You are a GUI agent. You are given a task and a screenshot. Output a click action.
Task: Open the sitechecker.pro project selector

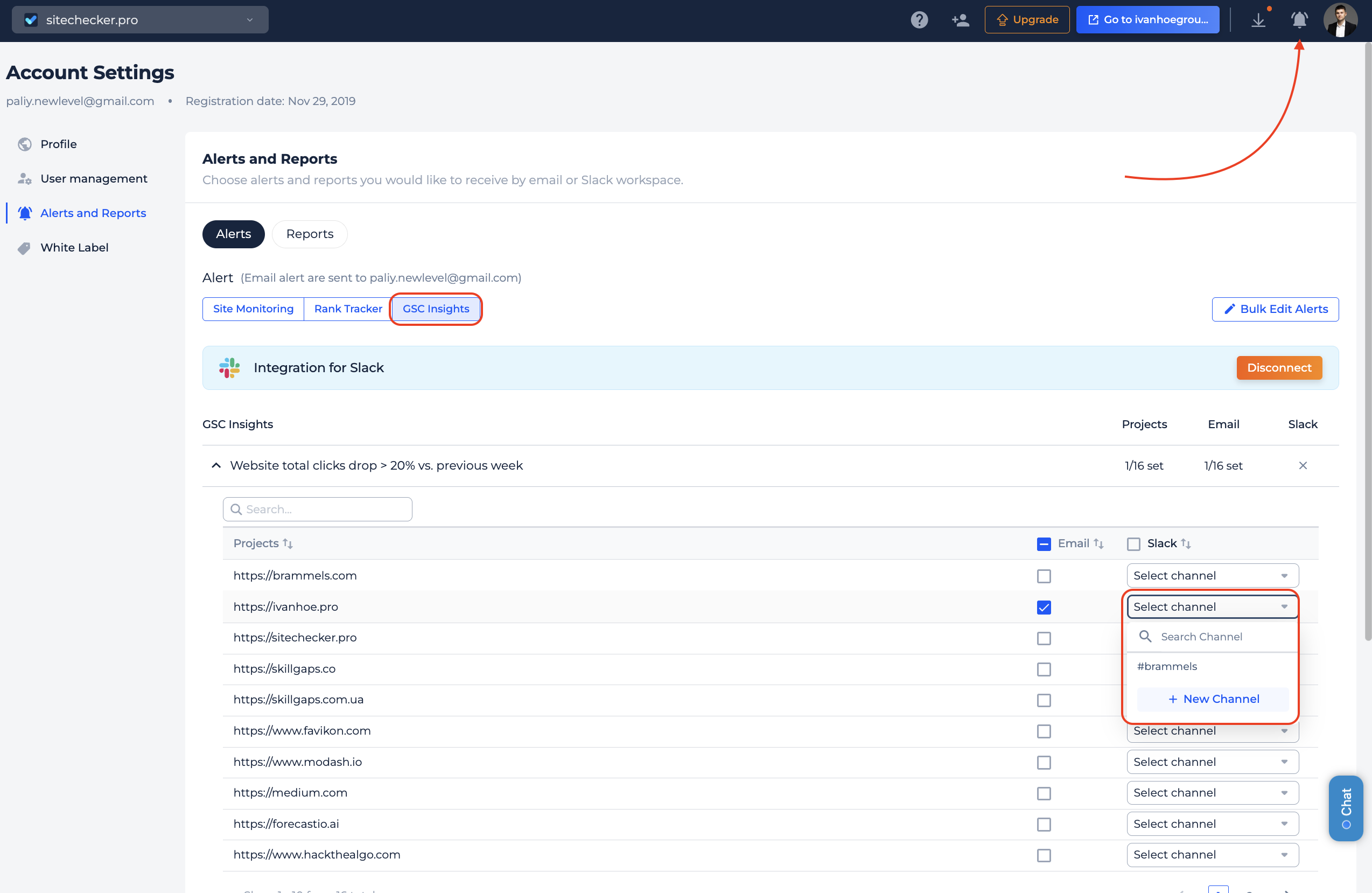140,19
